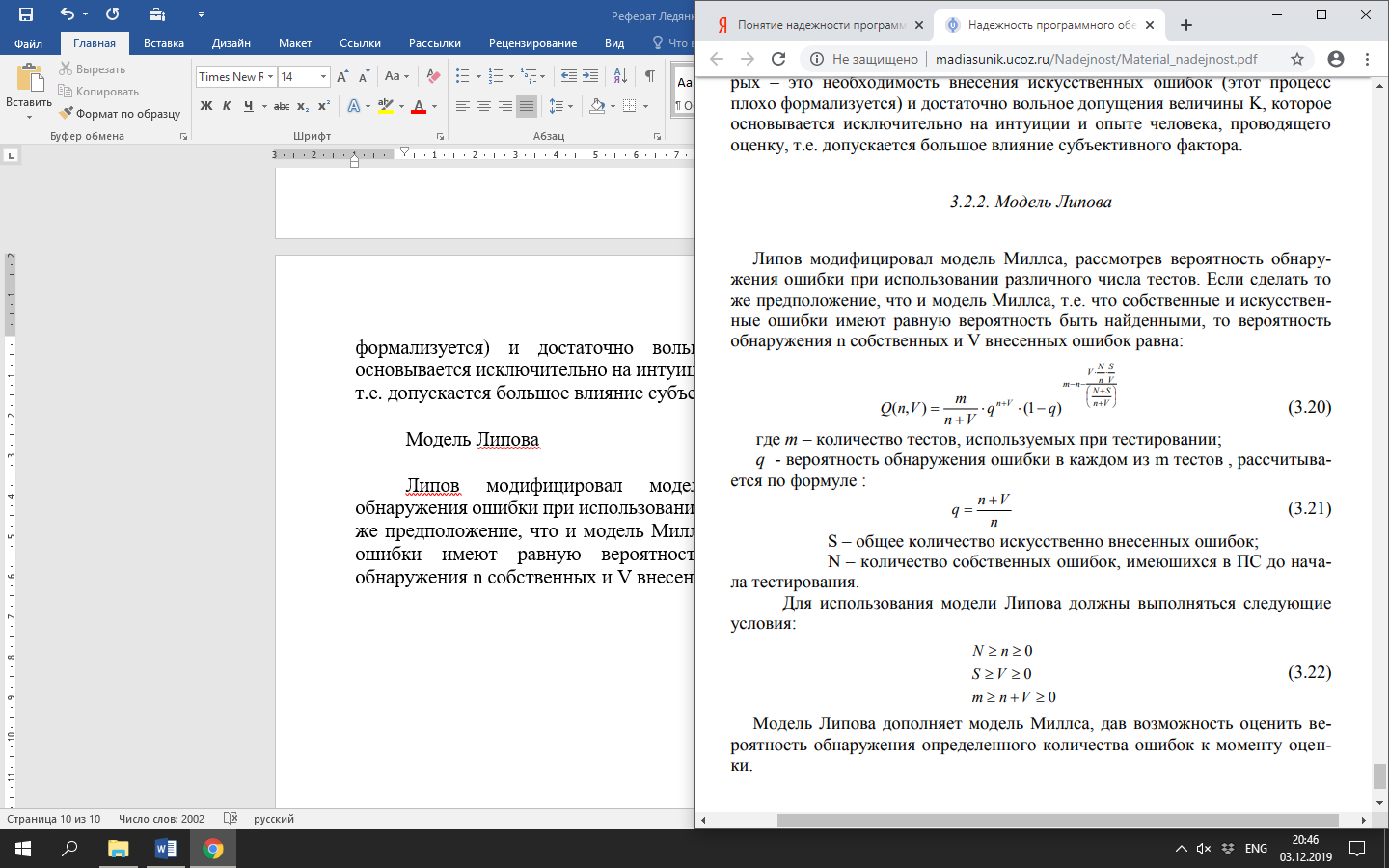Toggle subscript x₂ formatting

tap(303, 106)
